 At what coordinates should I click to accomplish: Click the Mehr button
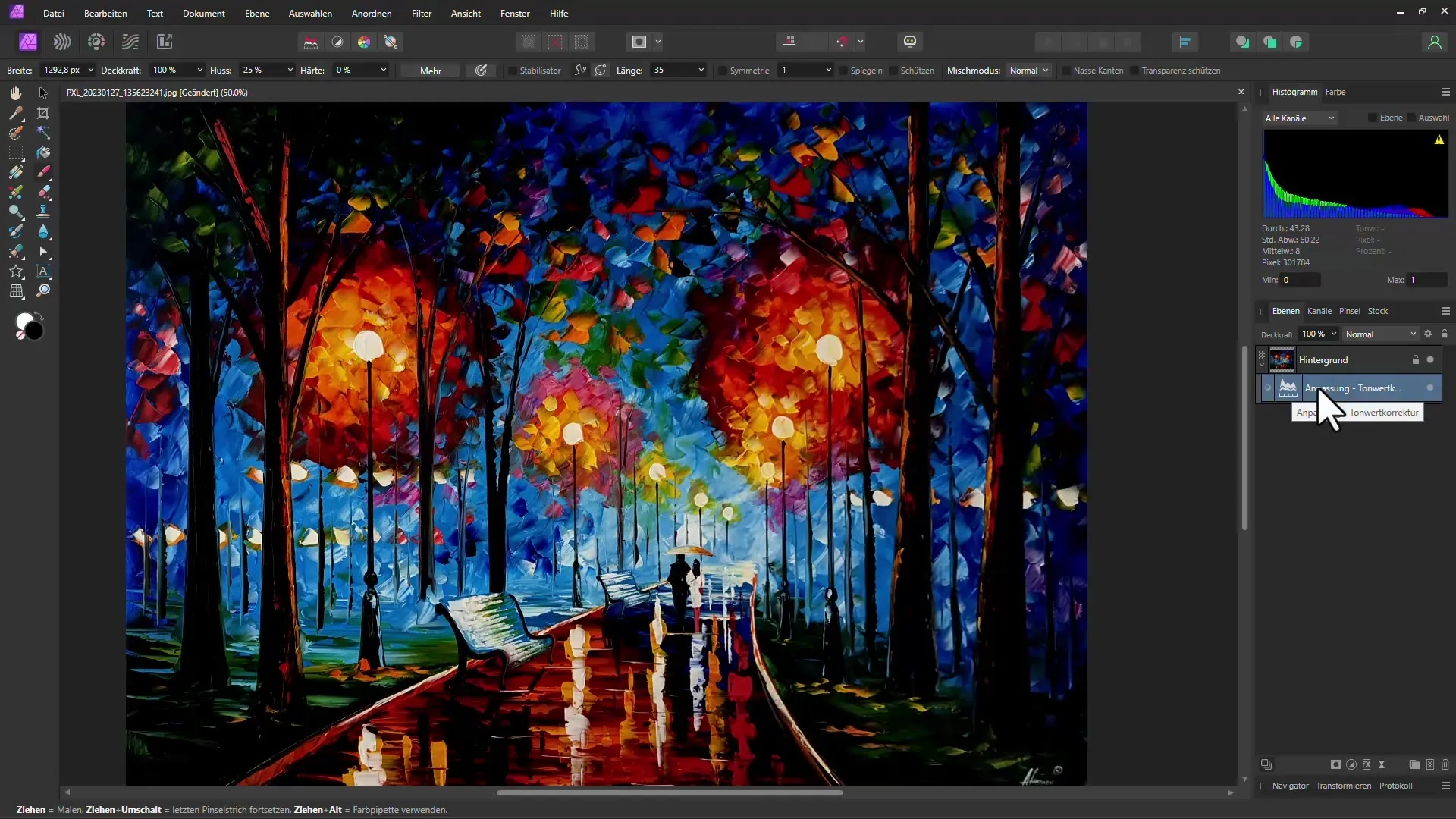(x=431, y=71)
